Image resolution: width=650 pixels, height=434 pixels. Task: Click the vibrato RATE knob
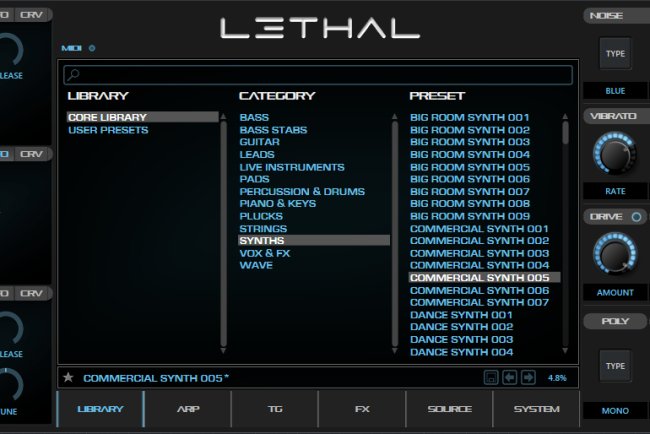point(615,153)
